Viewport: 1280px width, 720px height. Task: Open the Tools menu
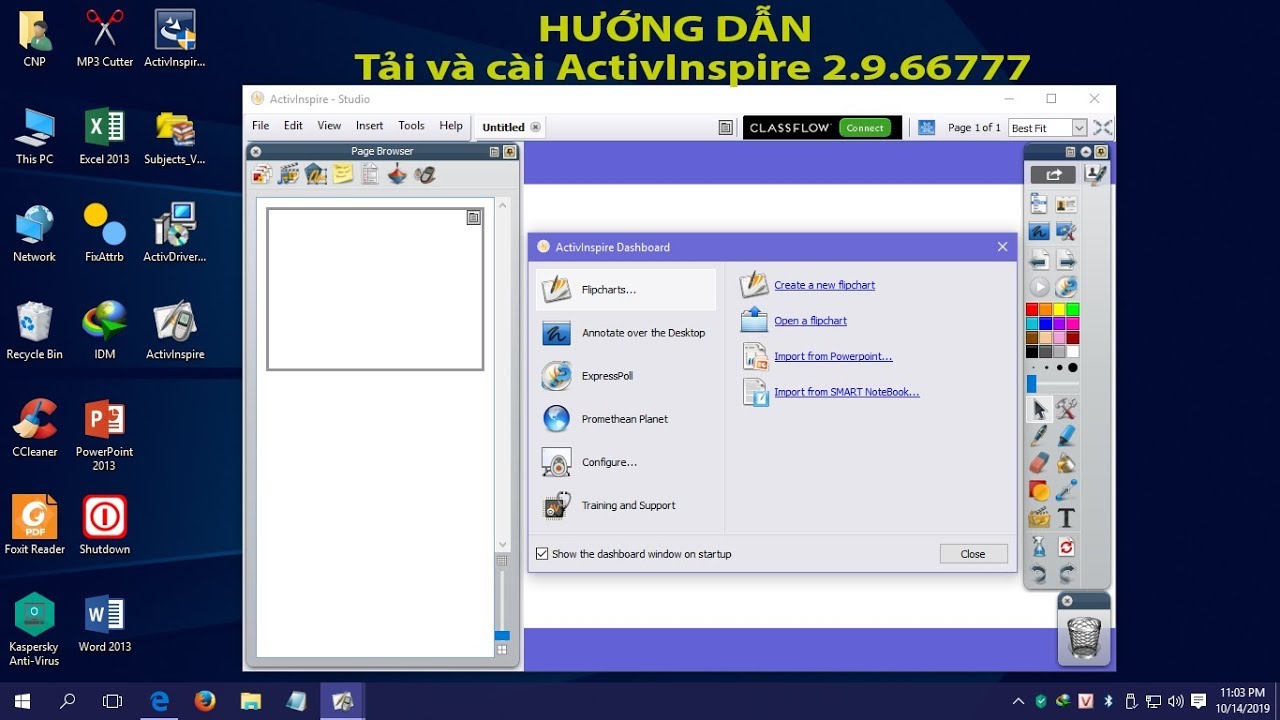click(411, 126)
